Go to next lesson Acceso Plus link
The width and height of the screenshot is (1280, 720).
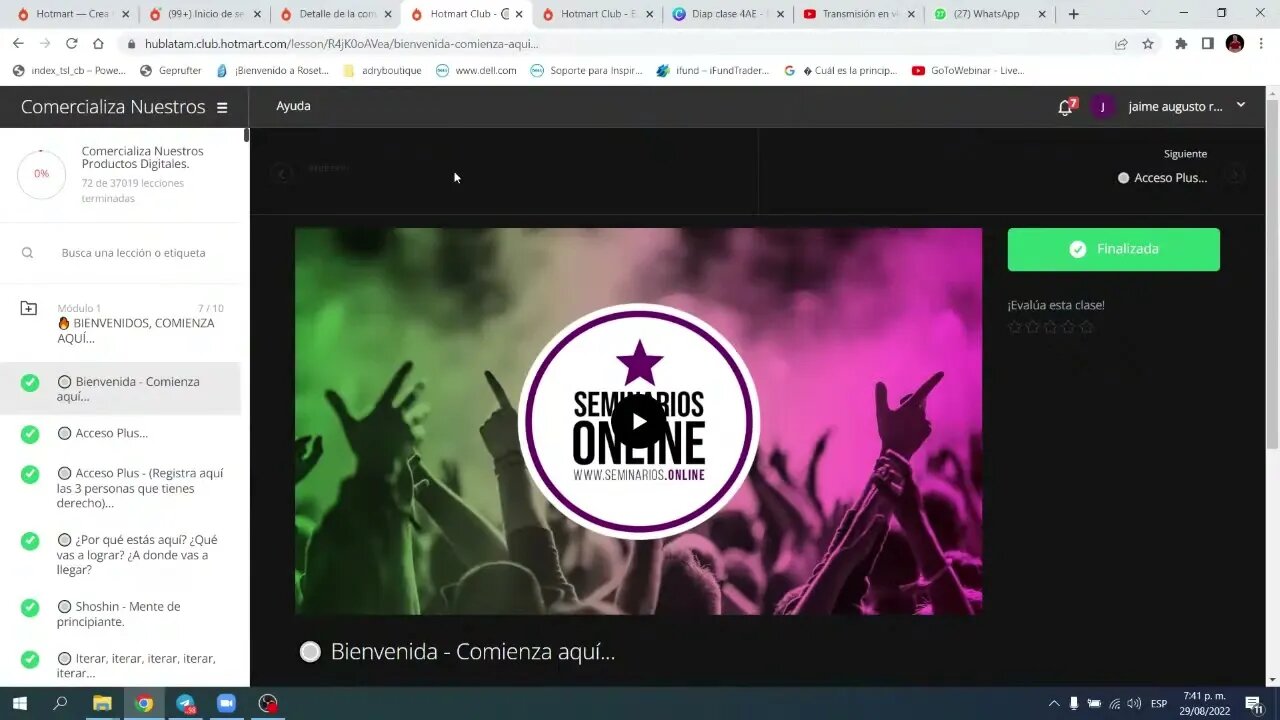pos(1162,177)
